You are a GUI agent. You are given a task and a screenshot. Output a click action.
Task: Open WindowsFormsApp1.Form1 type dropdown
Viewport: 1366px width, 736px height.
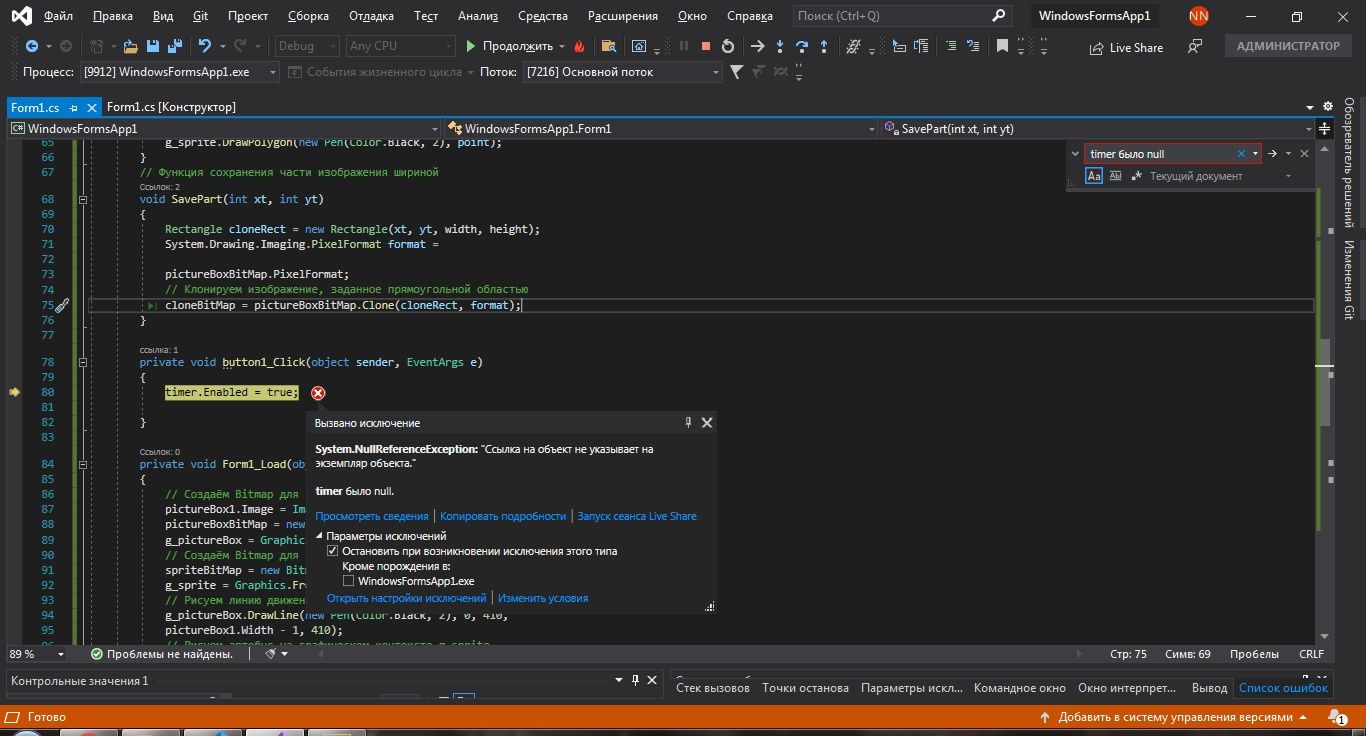coord(872,129)
